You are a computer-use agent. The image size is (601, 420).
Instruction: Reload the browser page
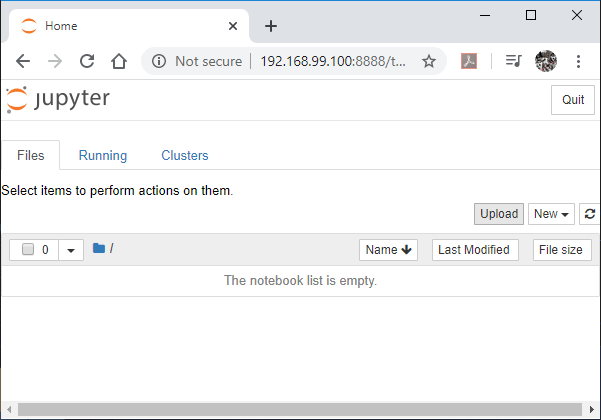point(87,61)
